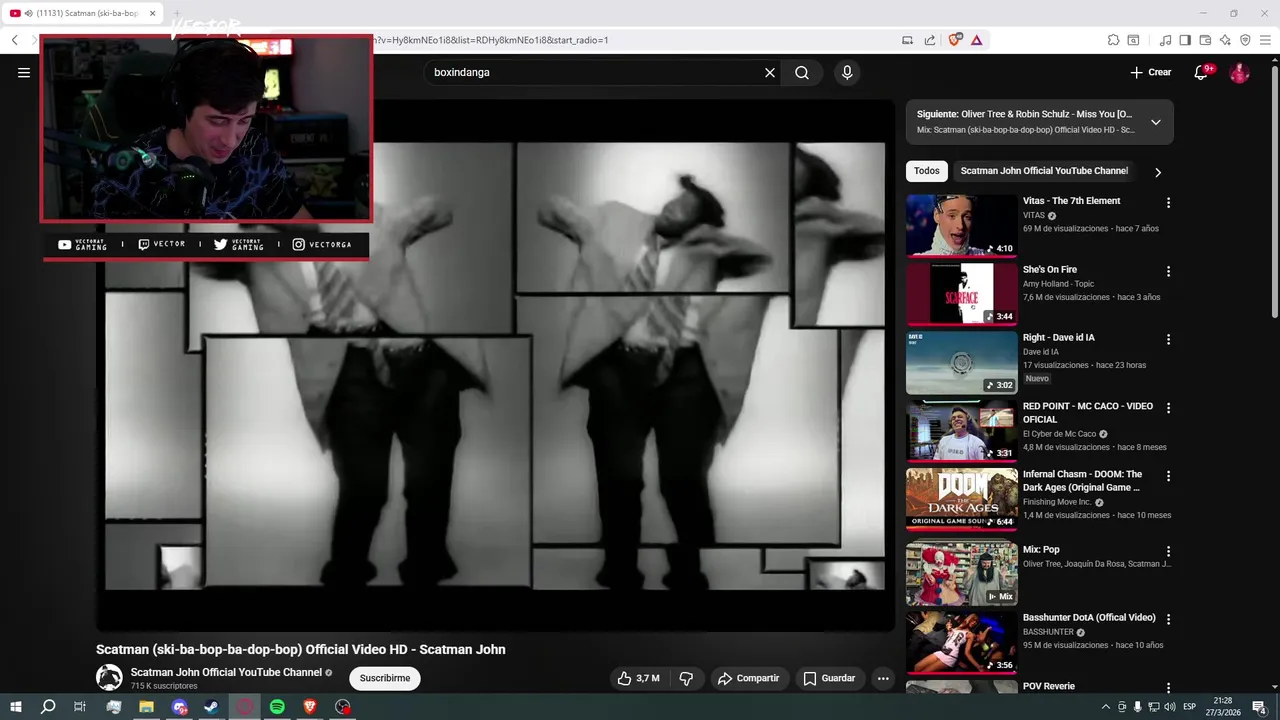Open the system volume speaker icon
Image resolution: width=1280 pixels, height=720 pixels.
tap(1169, 707)
